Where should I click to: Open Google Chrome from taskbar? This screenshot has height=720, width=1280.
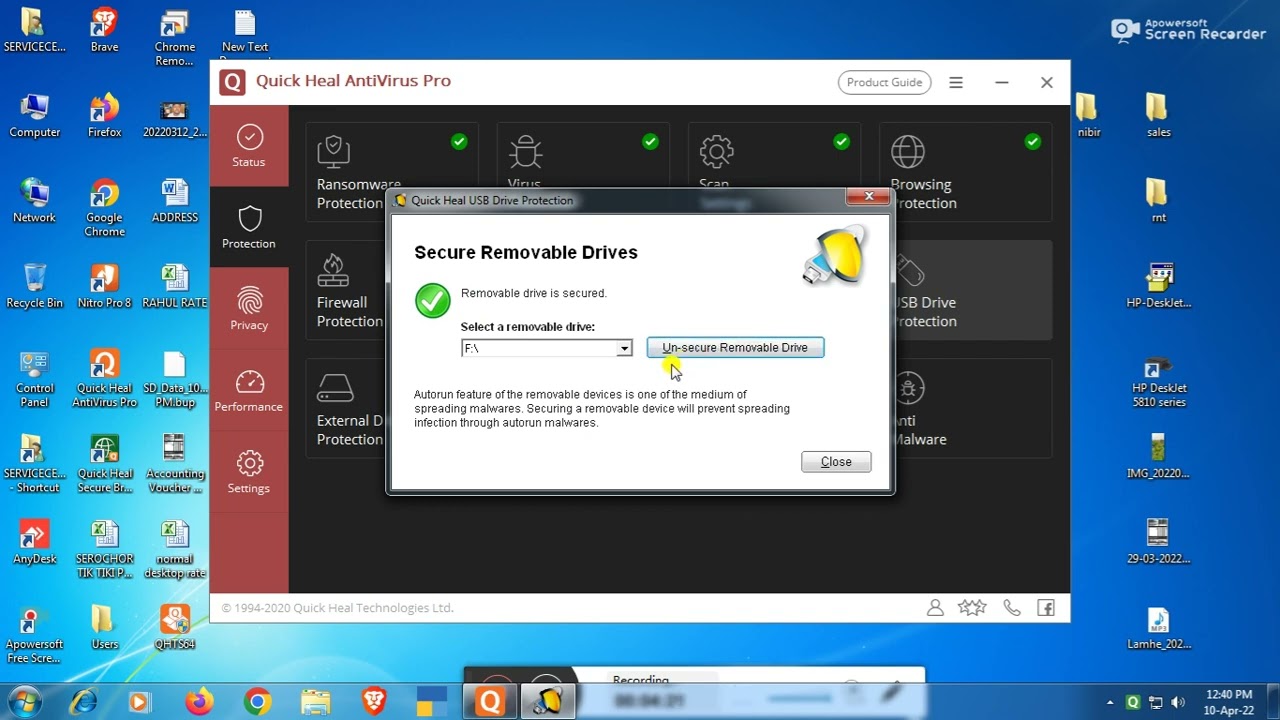click(x=257, y=702)
